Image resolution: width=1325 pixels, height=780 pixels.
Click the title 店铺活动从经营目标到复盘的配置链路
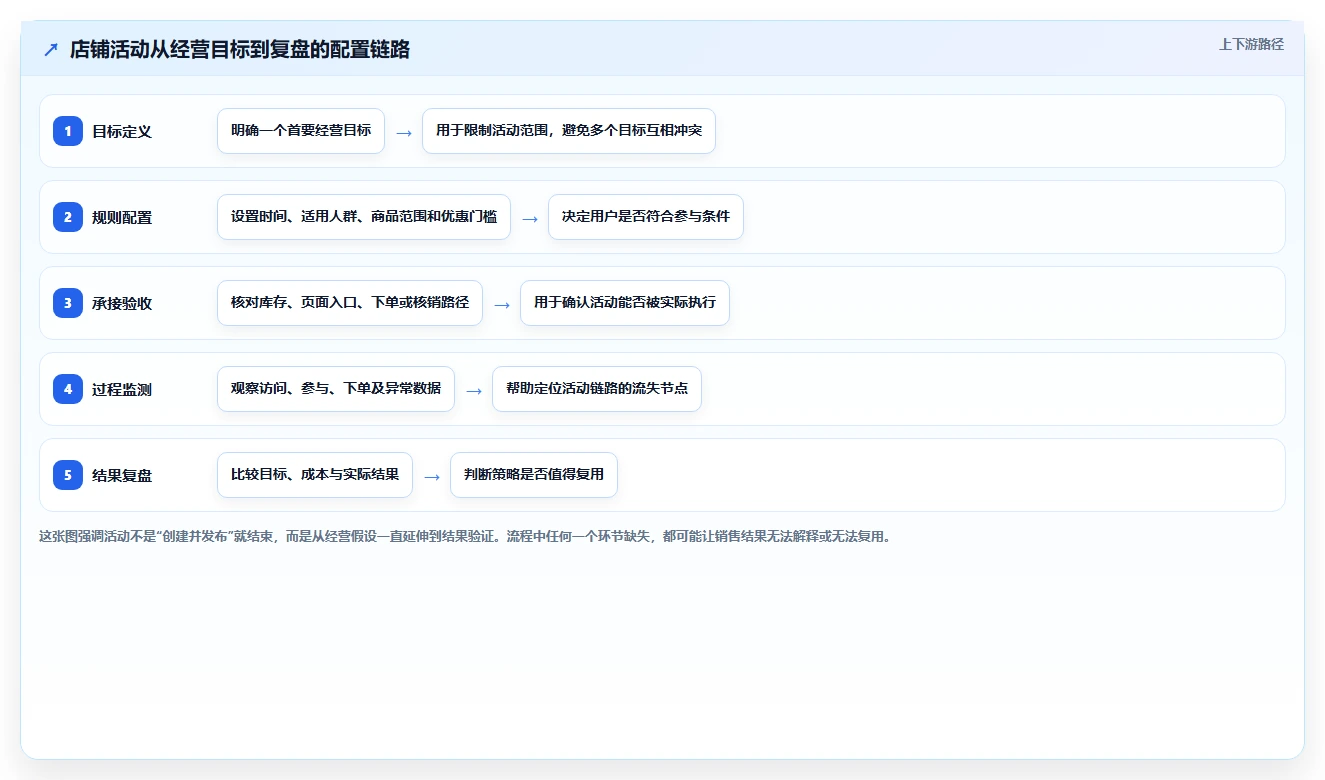pyautogui.click(x=240, y=50)
